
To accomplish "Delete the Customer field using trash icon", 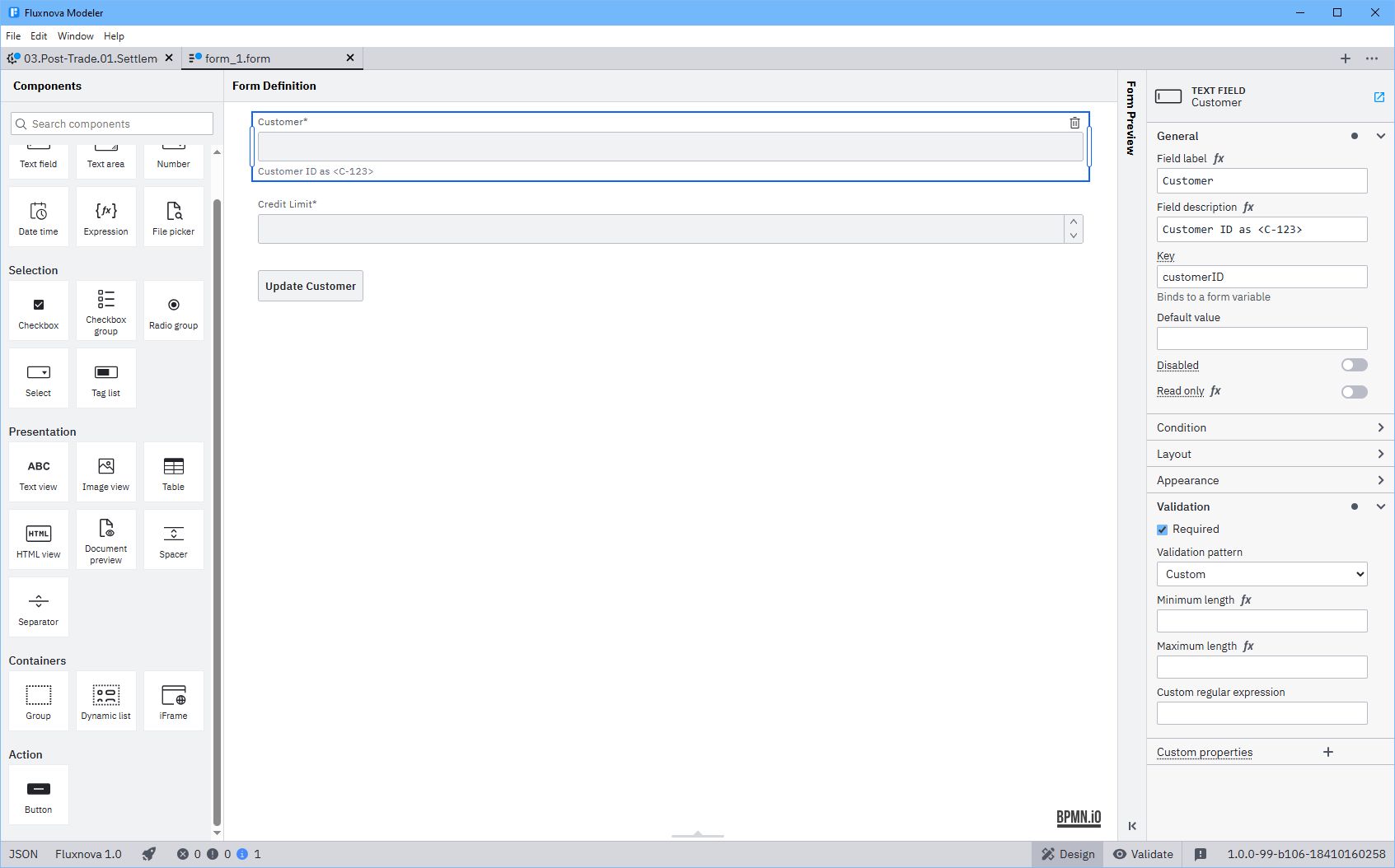I will point(1074,123).
